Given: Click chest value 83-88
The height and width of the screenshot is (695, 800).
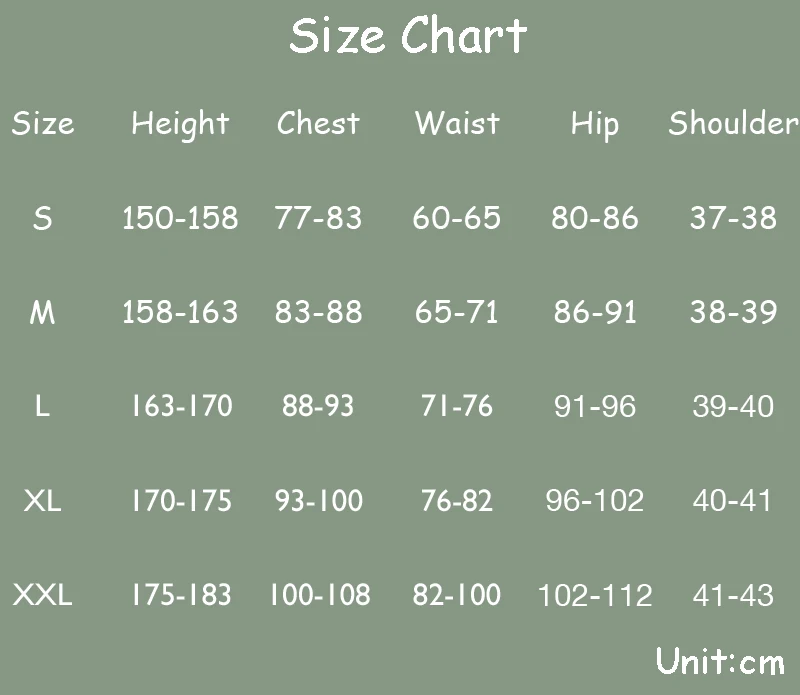Looking at the screenshot, I should point(318,312).
